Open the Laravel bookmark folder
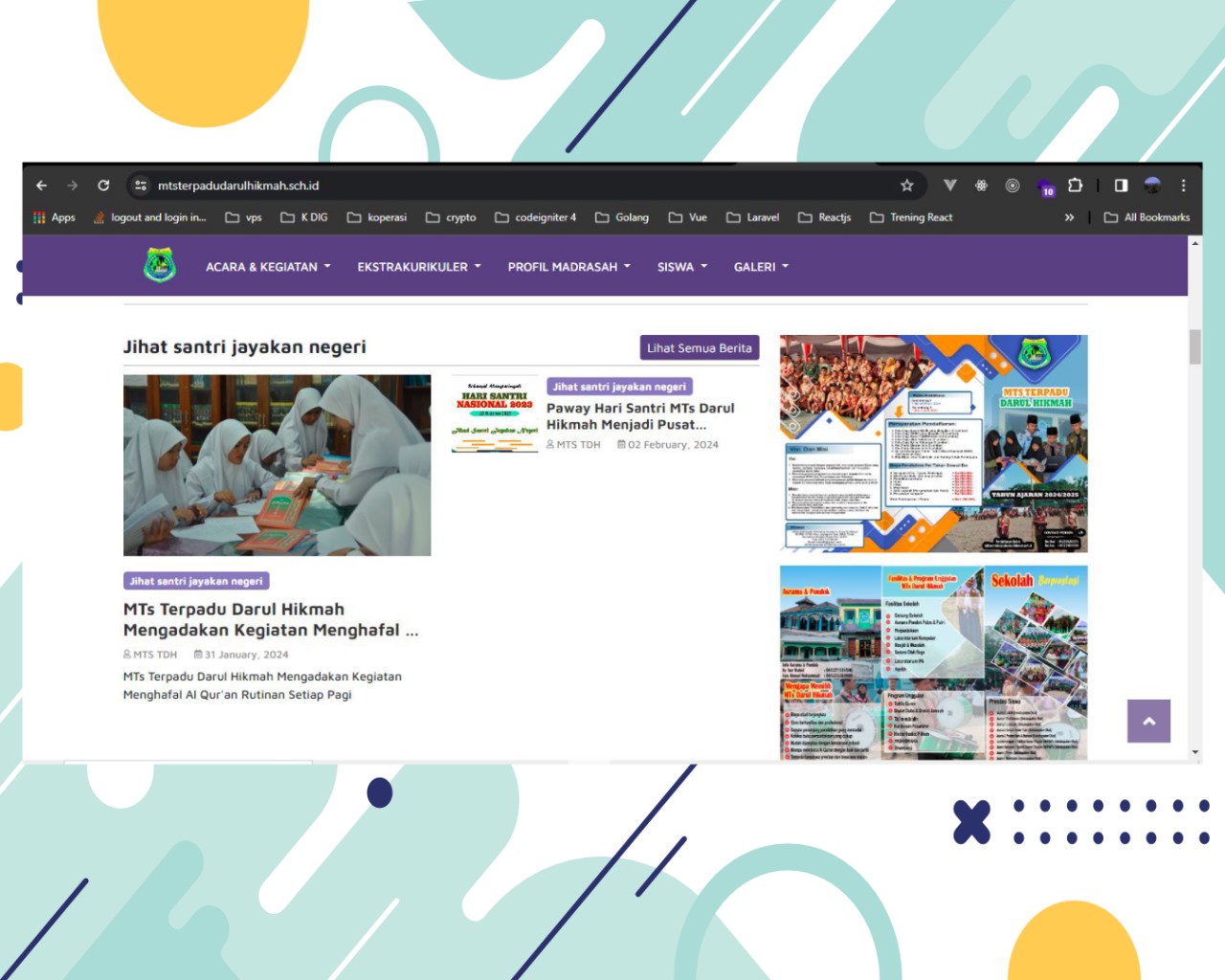Screen dimensions: 1225x980 753,217
